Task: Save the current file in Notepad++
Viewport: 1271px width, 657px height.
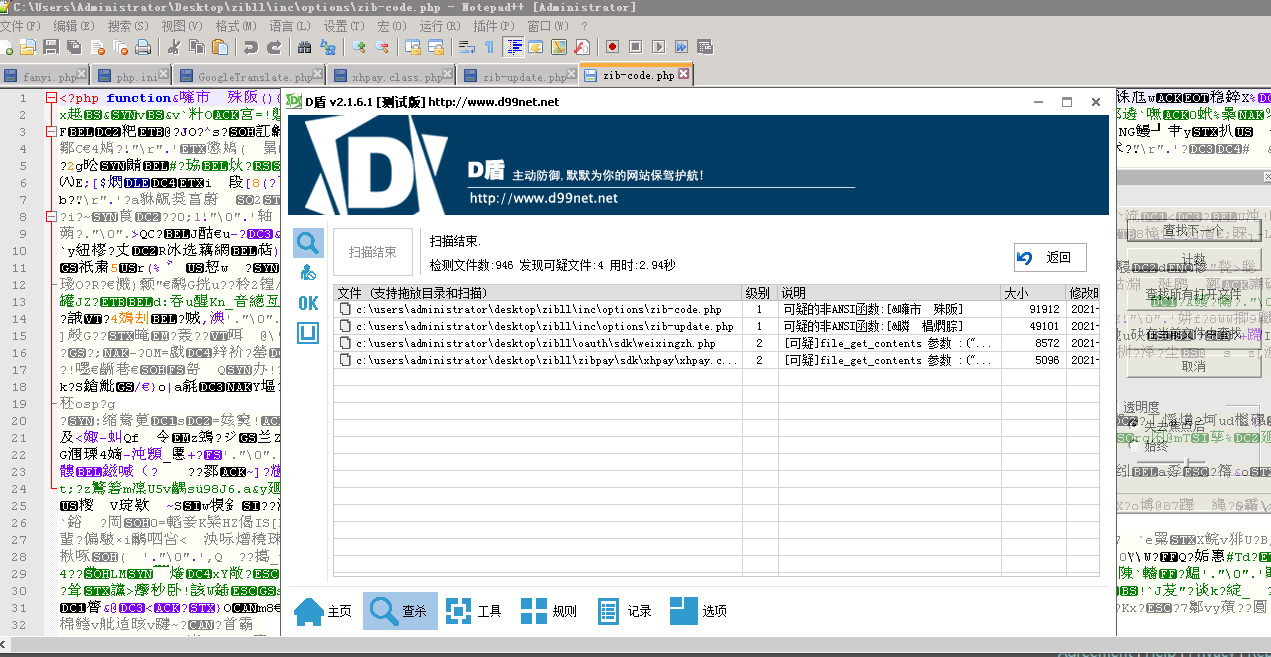Action: coord(51,47)
